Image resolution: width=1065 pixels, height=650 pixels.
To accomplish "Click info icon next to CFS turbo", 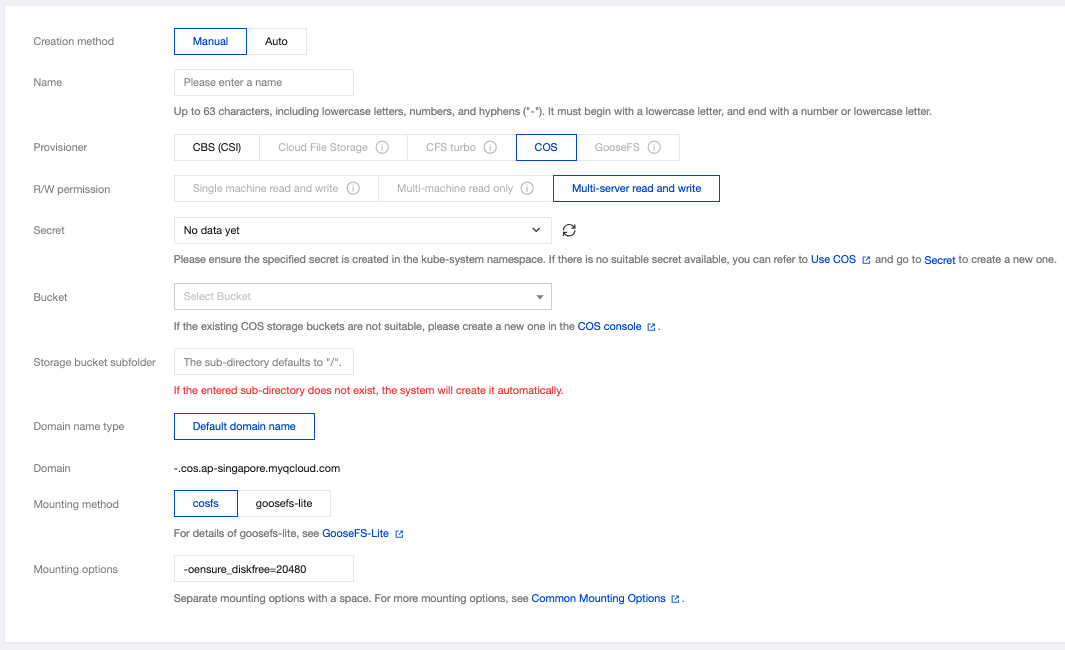I will coord(490,147).
